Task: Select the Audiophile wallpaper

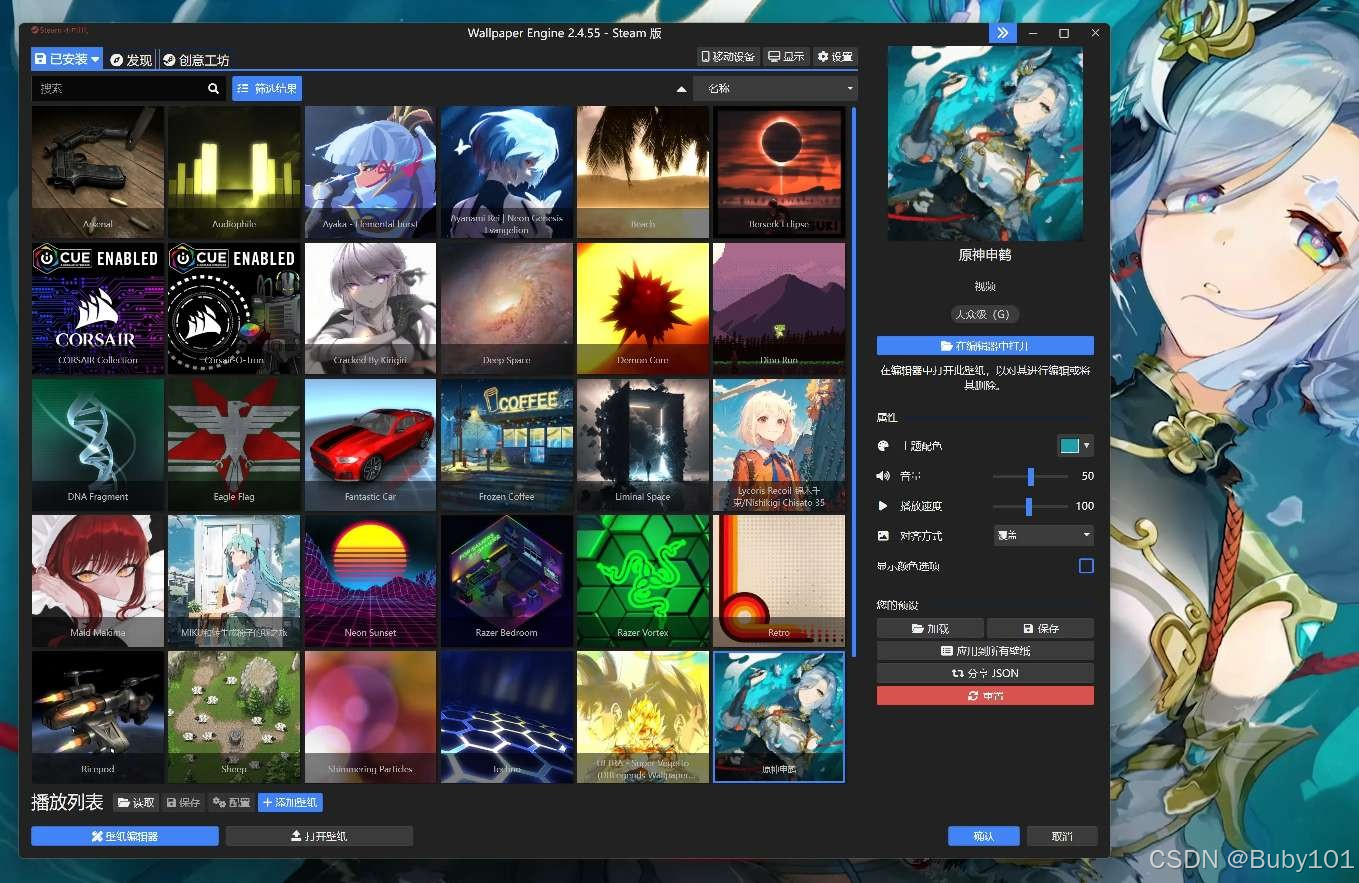Action: click(x=234, y=172)
